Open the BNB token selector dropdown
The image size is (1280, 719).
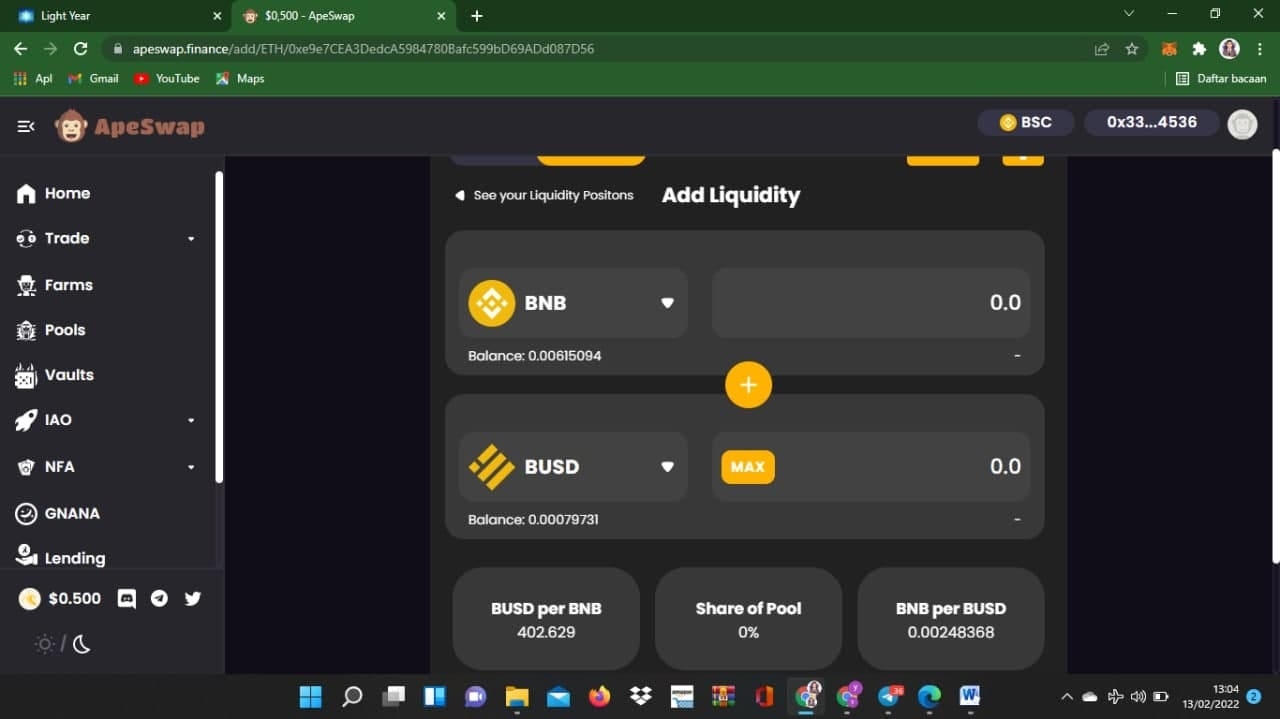point(573,303)
